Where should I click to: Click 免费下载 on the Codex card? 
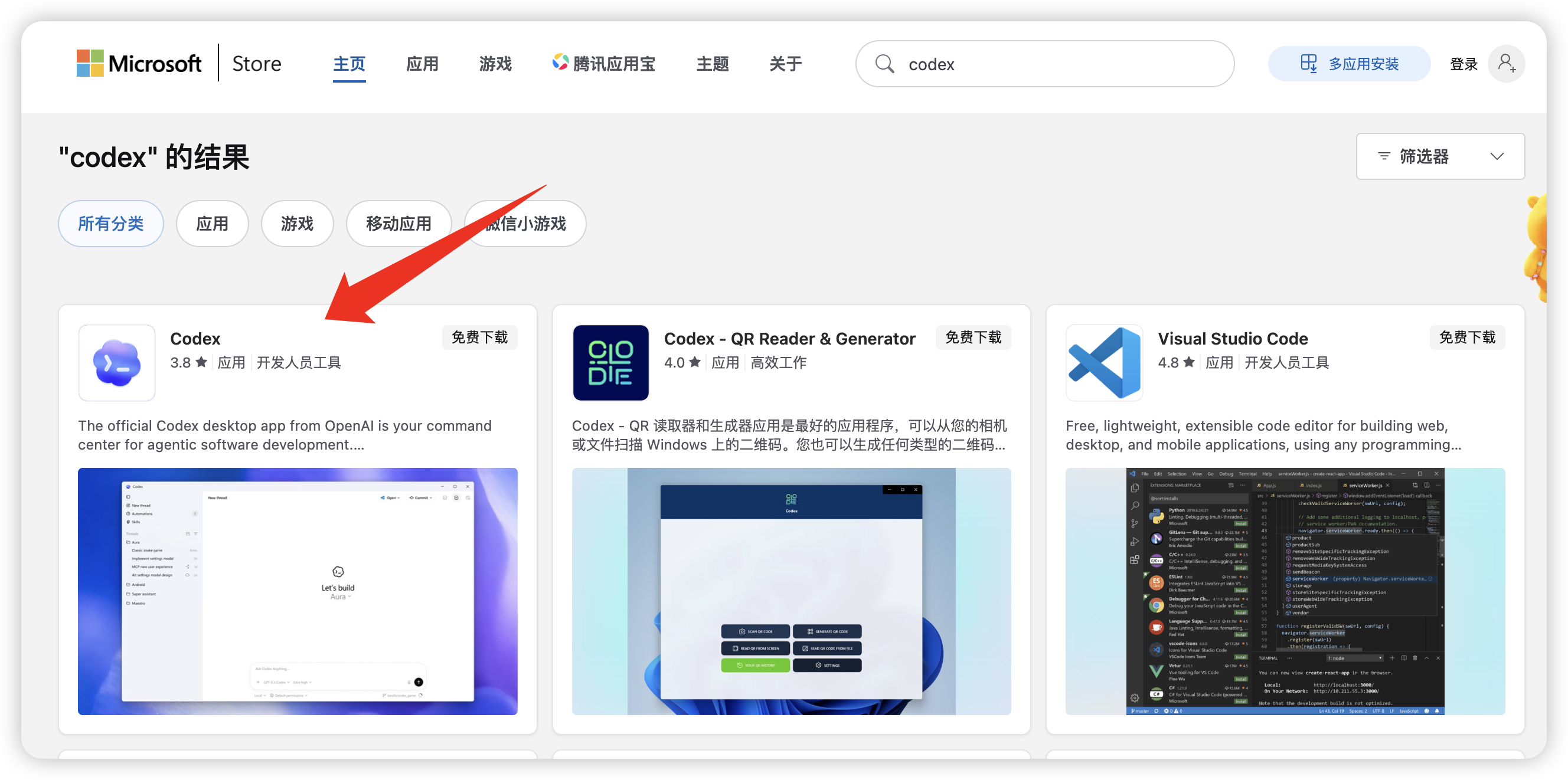479,337
